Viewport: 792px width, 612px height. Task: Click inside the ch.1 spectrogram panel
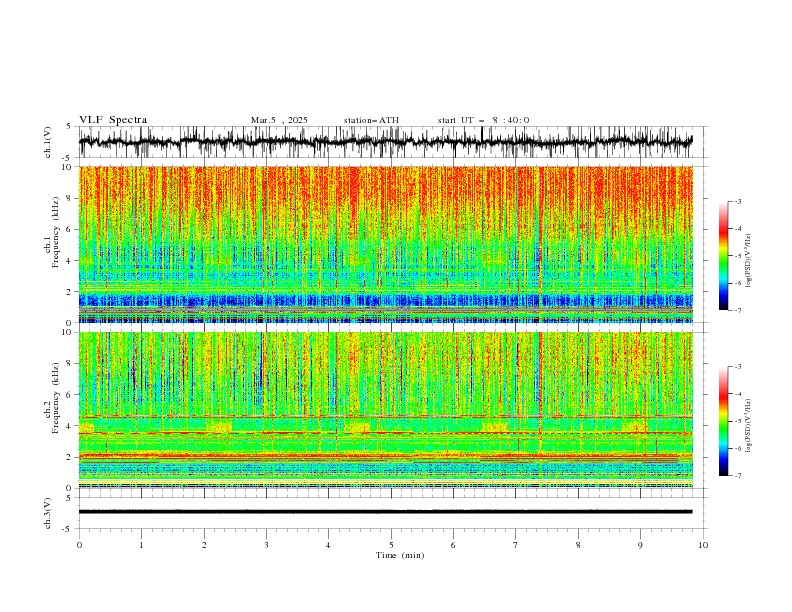coord(385,244)
